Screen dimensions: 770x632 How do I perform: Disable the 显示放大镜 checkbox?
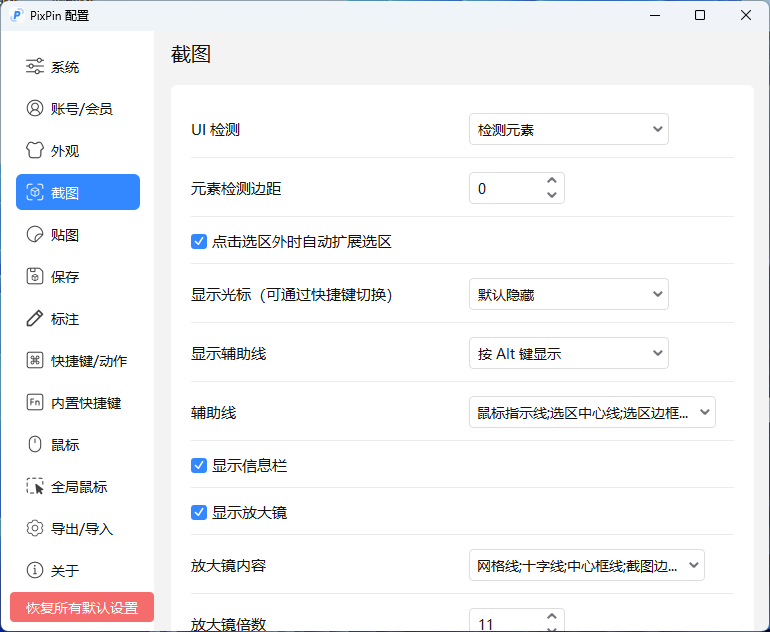pos(199,513)
